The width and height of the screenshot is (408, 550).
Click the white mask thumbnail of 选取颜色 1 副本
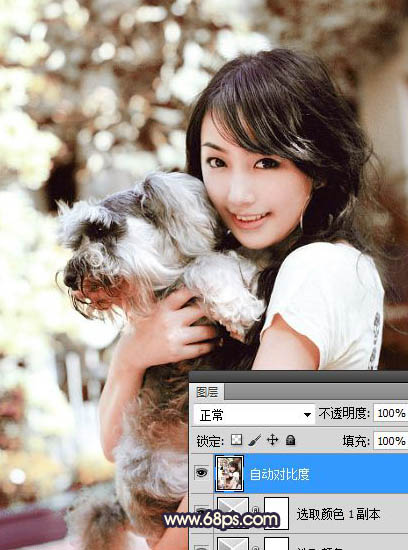coord(276,513)
